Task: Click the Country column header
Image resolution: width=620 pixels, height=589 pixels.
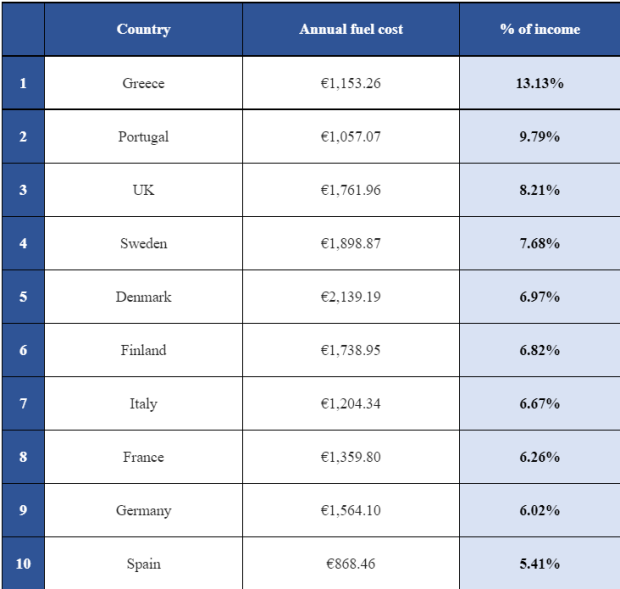Action: [143, 29]
